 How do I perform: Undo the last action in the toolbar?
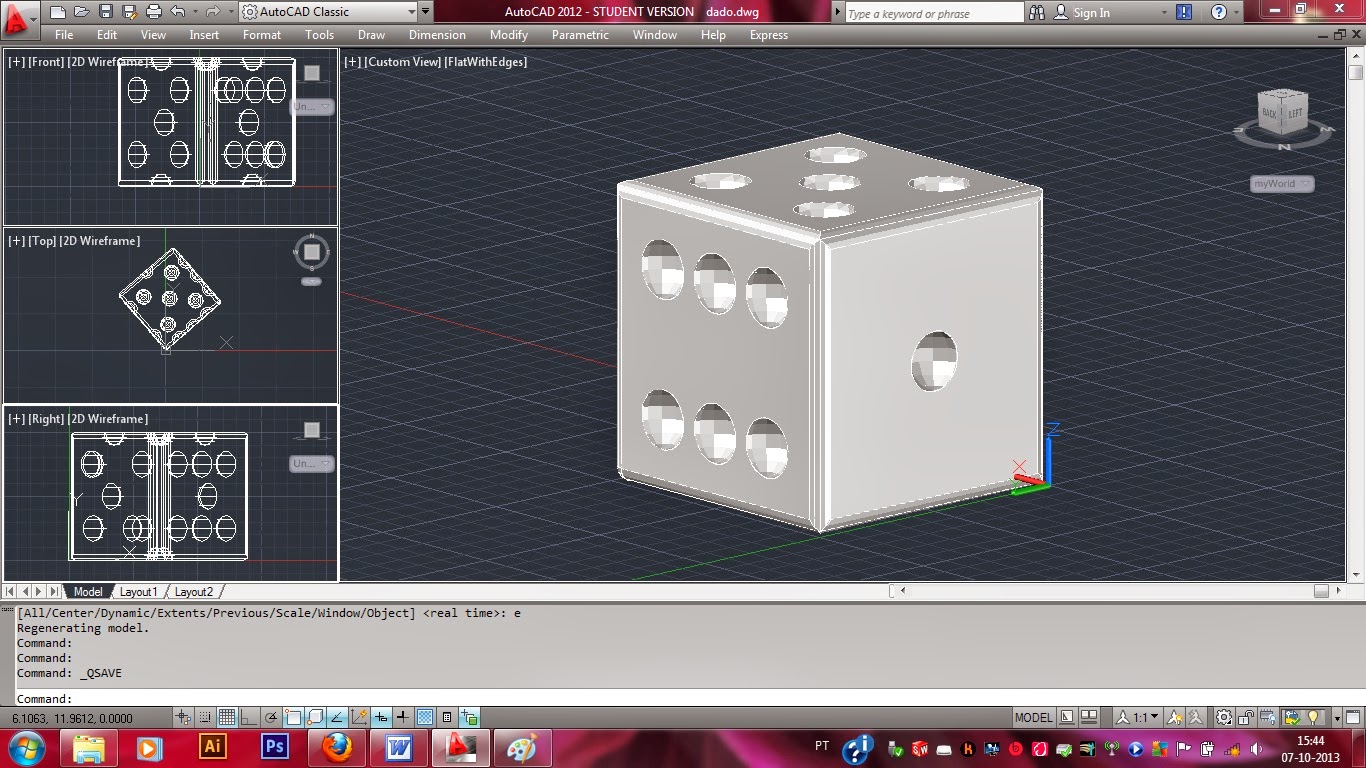click(177, 12)
